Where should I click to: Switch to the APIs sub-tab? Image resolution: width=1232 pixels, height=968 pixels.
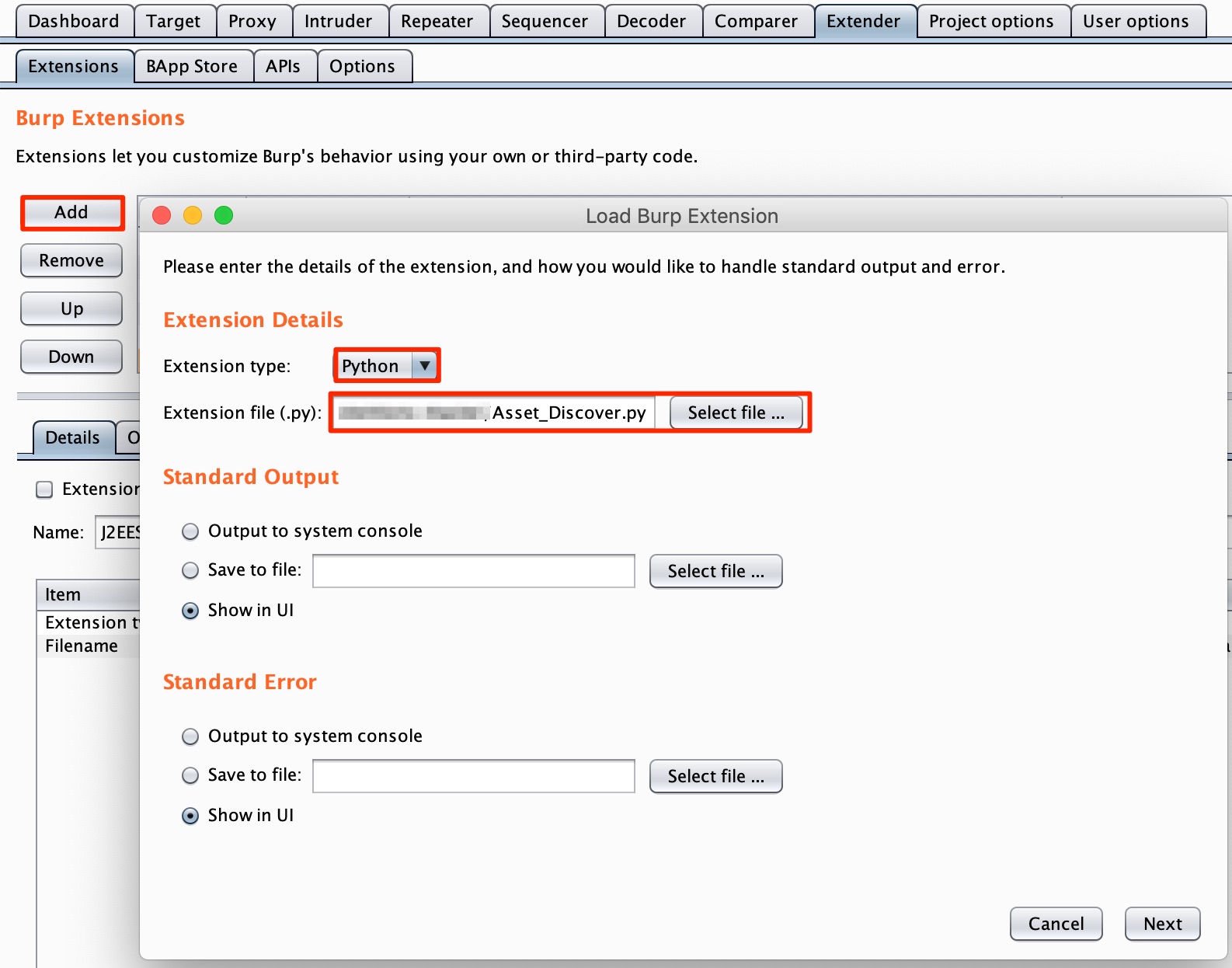pos(284,66)
